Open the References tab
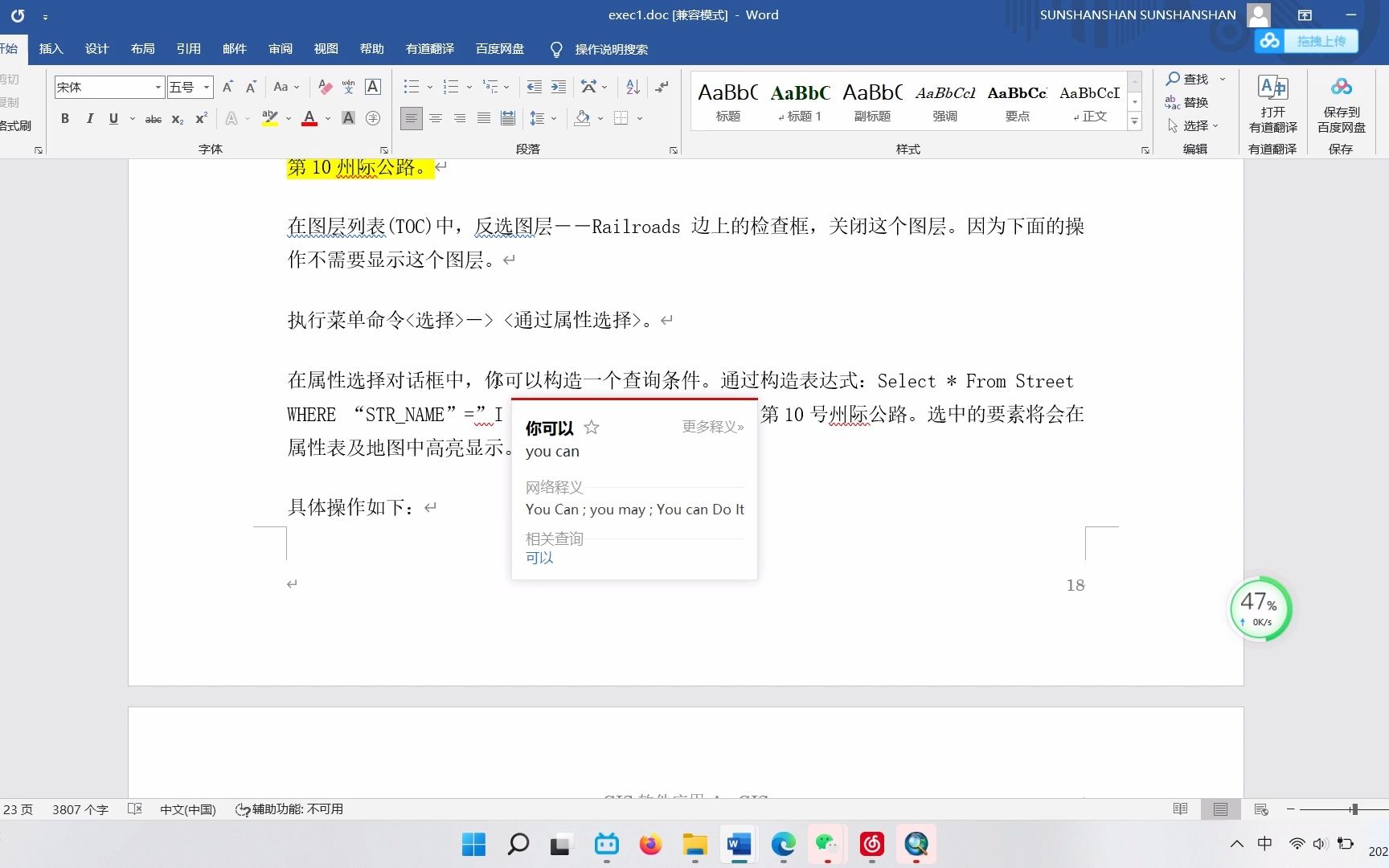The image size is (1389, 868). [188, 49]
